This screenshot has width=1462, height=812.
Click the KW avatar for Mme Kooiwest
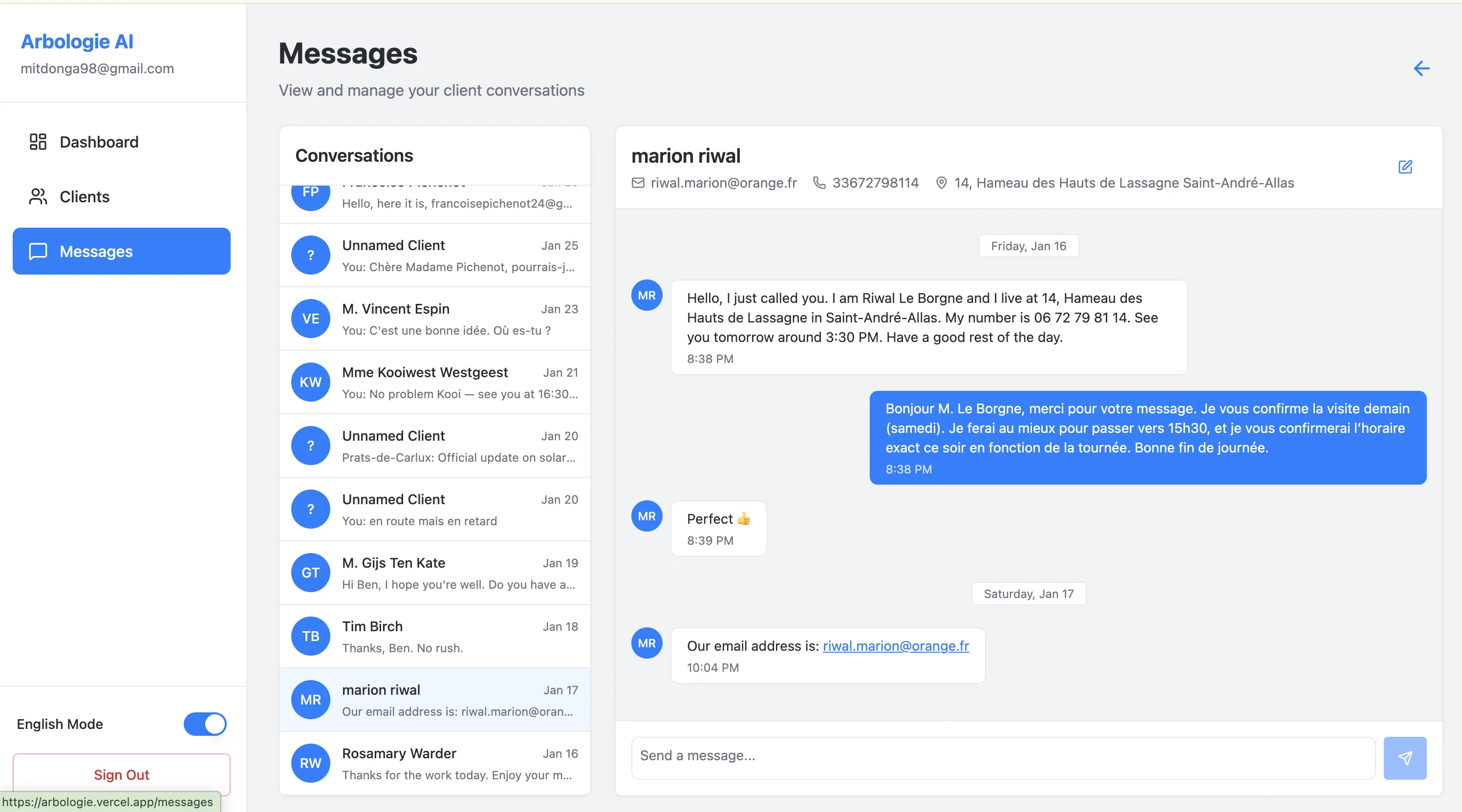pos(310,383)
